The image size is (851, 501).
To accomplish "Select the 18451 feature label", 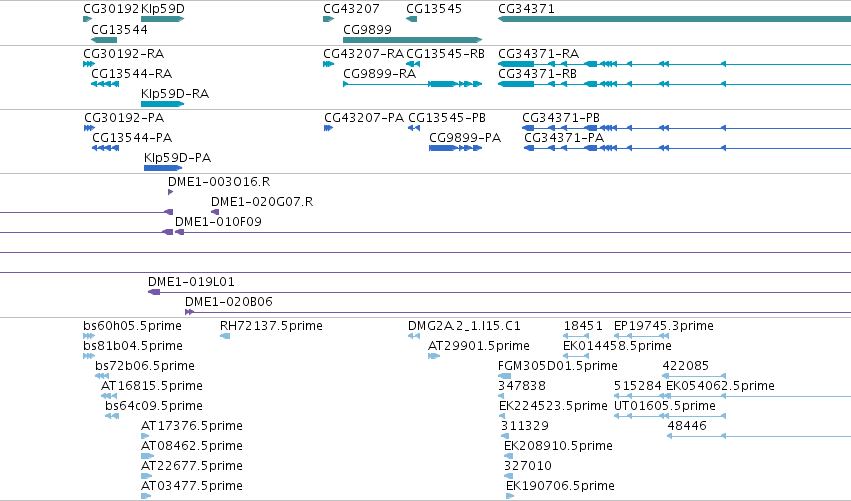I will click(583, 326).
